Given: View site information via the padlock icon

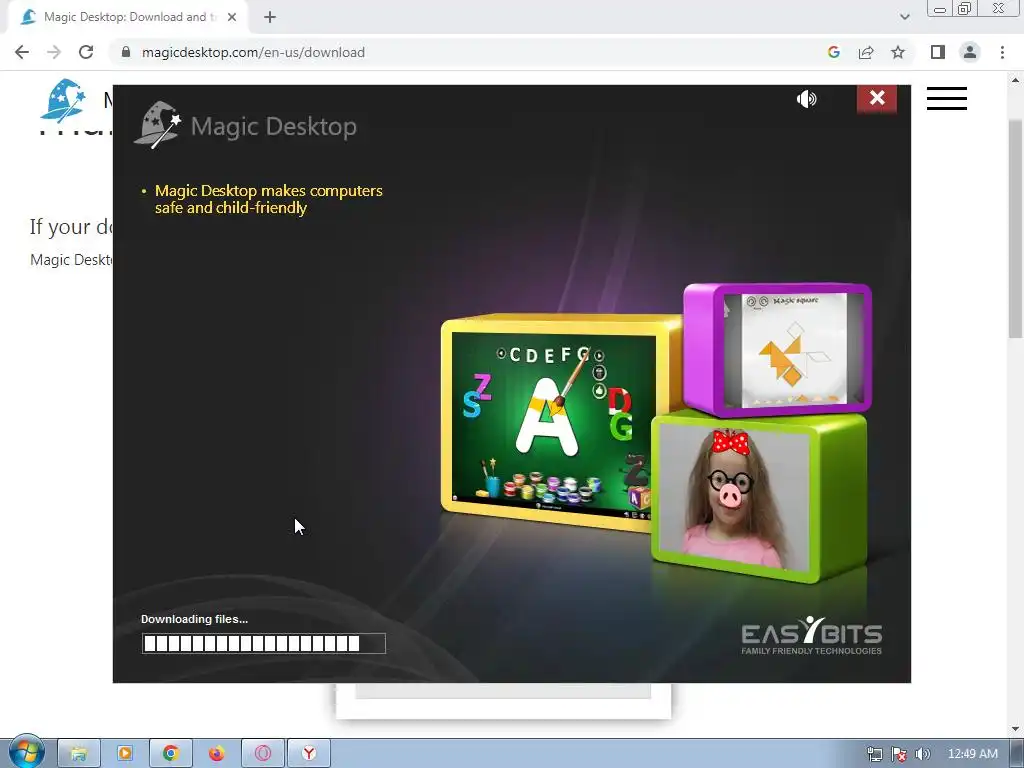Looking at the screenshot, I should (126, 52).
